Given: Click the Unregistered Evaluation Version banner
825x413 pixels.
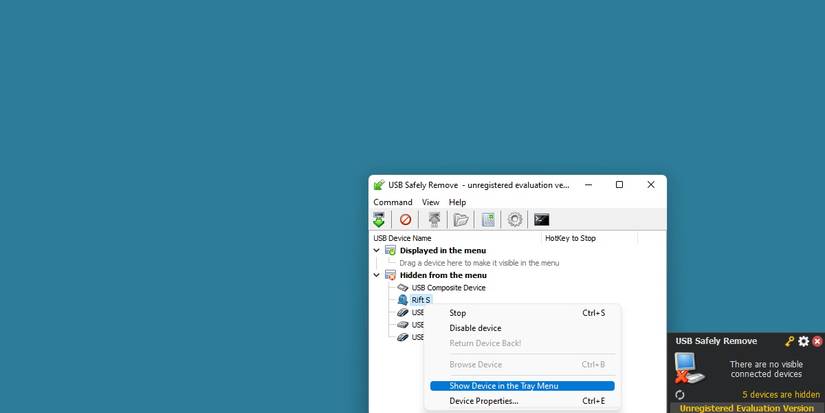Looking at the screenshot, I should [747, 408].
